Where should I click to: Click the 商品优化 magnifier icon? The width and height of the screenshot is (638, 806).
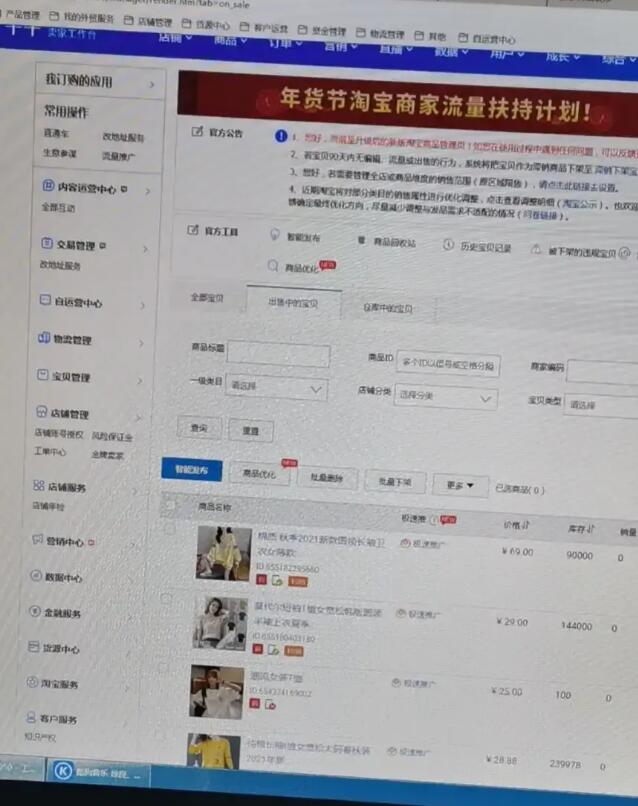[x=273, y=266]
